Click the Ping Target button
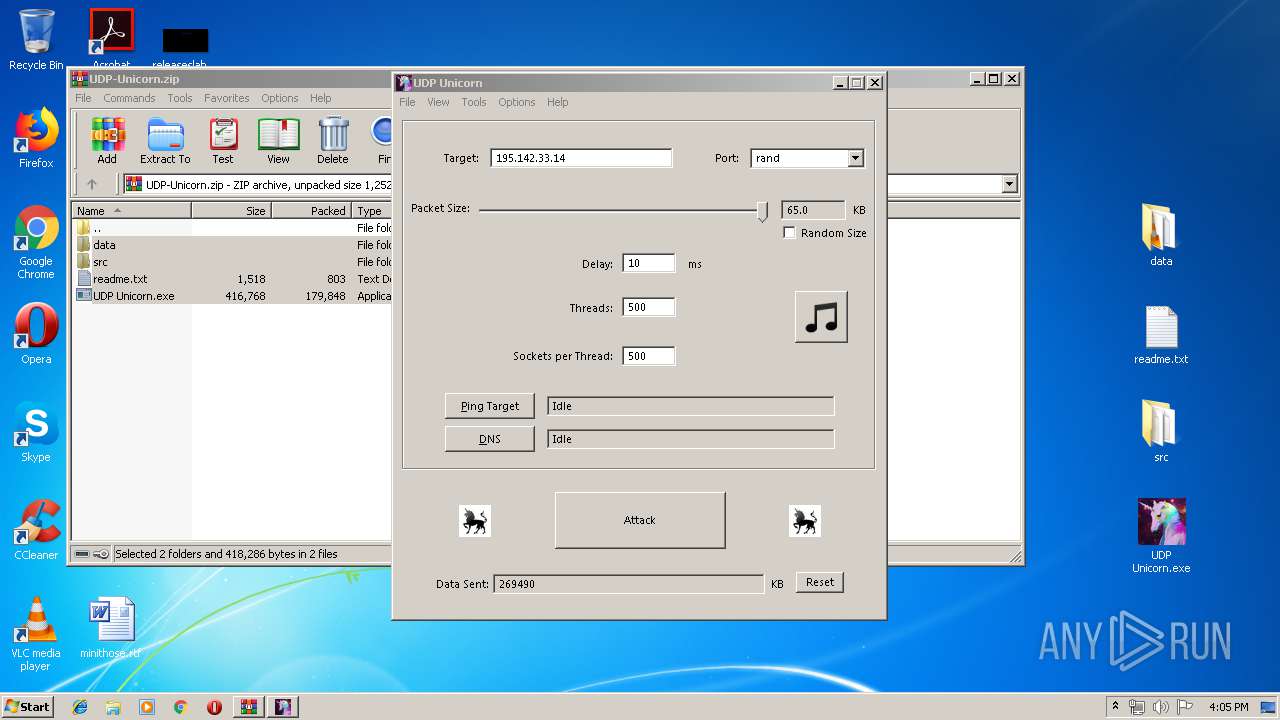This screenshot has height=720, width=1280. 490,406
